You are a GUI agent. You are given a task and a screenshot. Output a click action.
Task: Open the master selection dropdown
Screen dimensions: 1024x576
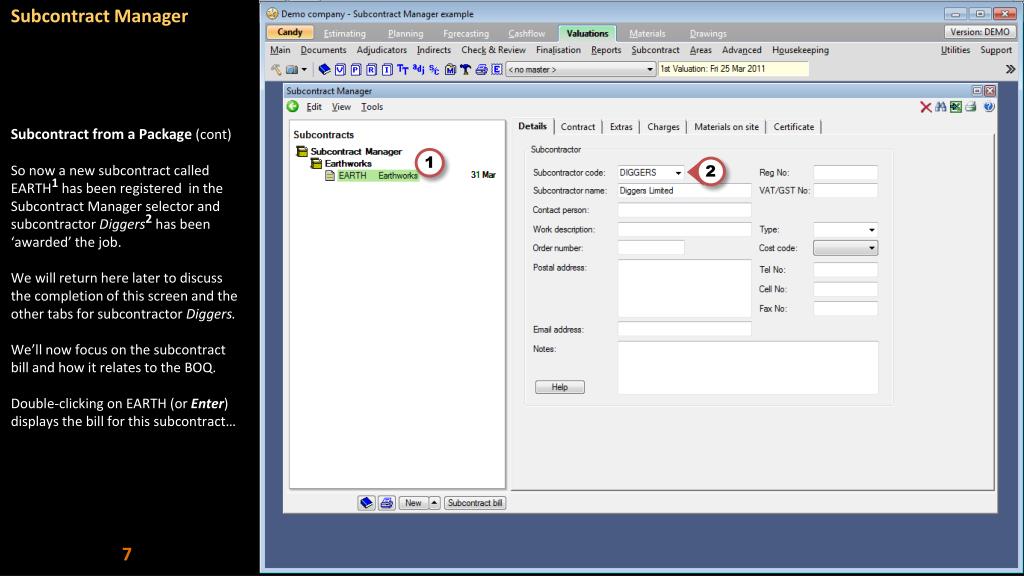[651, 68]
